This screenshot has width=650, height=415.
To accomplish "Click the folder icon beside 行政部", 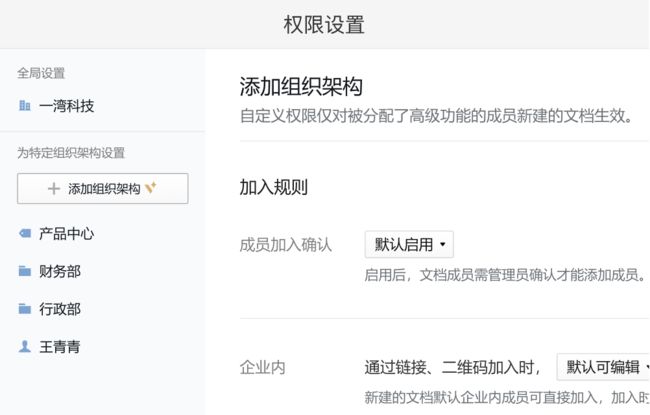I will coord(25,309).
